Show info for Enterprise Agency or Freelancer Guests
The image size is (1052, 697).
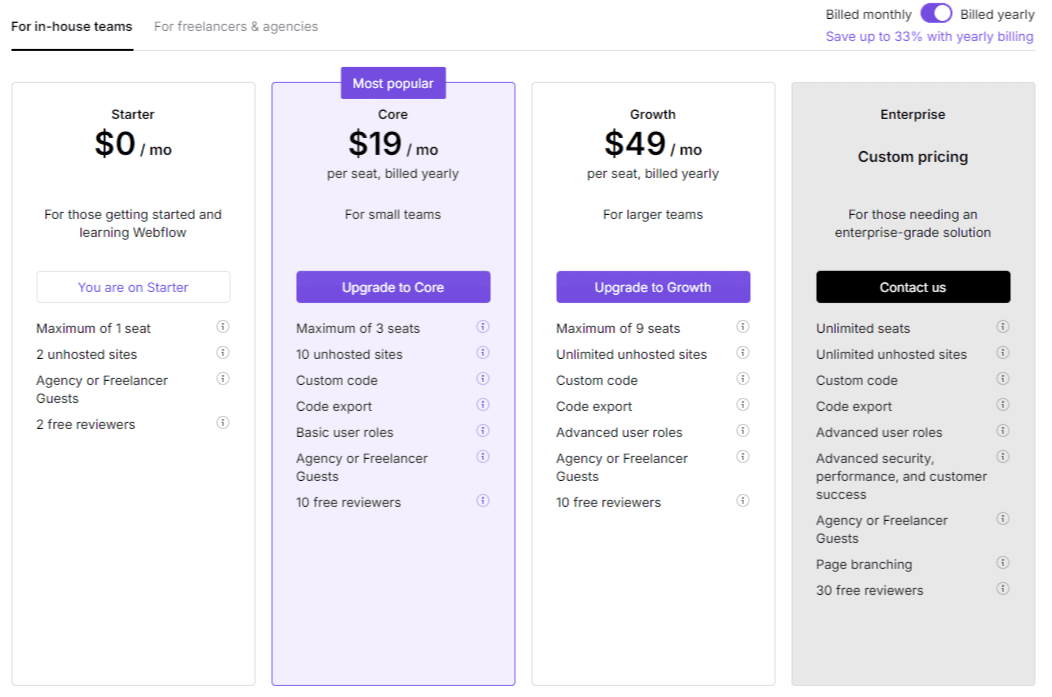tap(1003, 519)
